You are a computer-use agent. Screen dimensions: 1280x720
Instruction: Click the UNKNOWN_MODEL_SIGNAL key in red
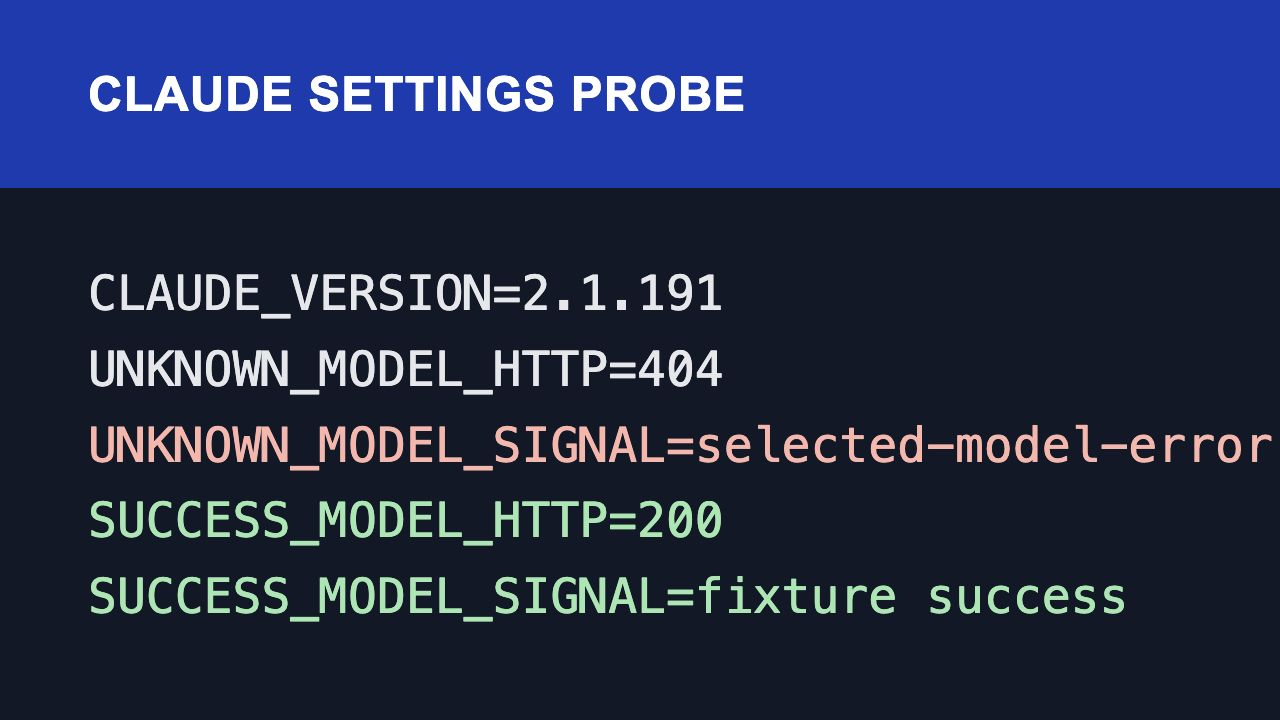[x=377, y=446]
